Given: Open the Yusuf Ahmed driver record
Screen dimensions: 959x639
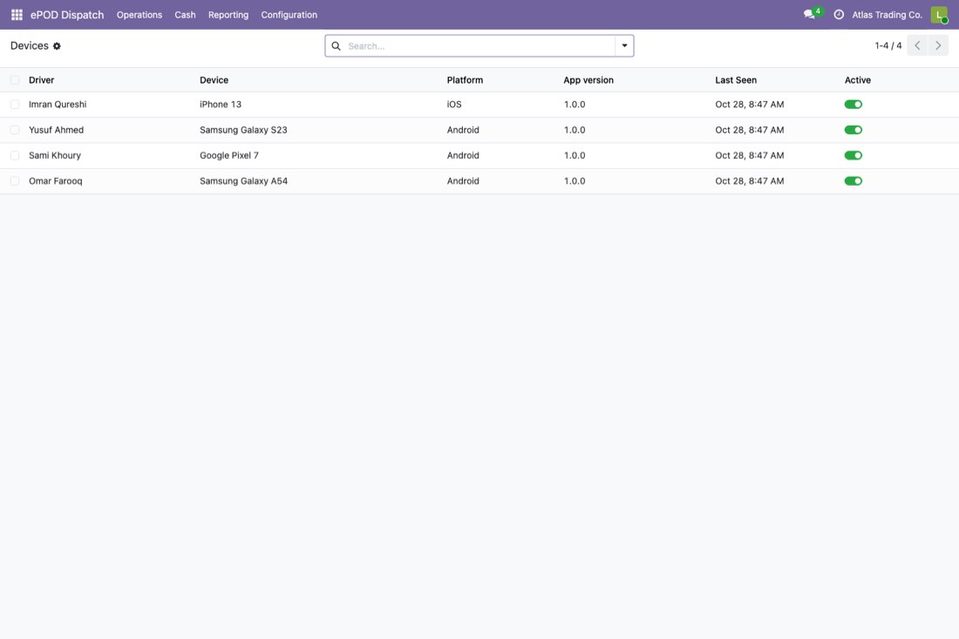Looking at the screenshot, I should click(x=56, y=130).
